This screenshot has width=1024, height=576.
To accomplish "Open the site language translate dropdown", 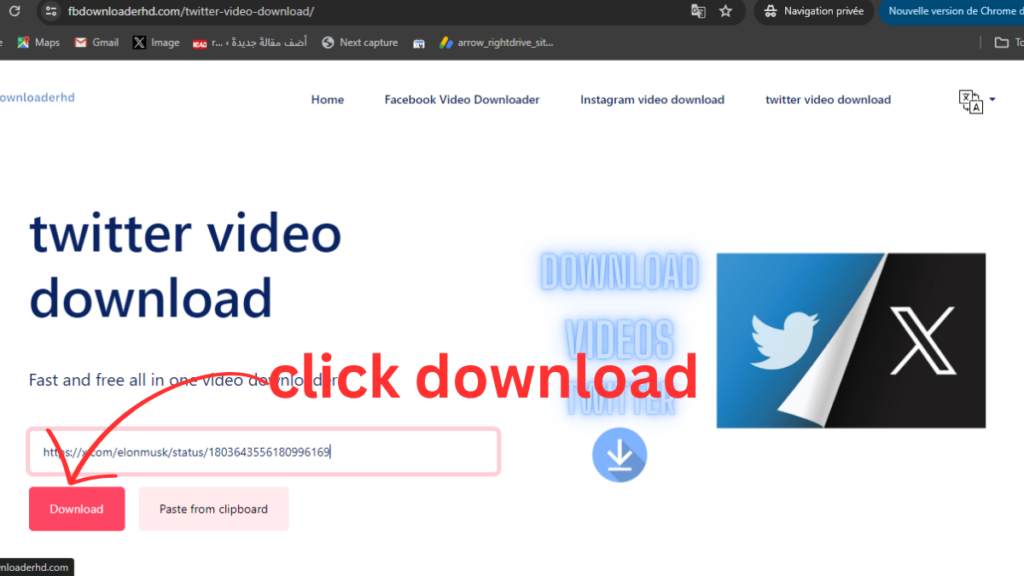I will tap(976, 101).
